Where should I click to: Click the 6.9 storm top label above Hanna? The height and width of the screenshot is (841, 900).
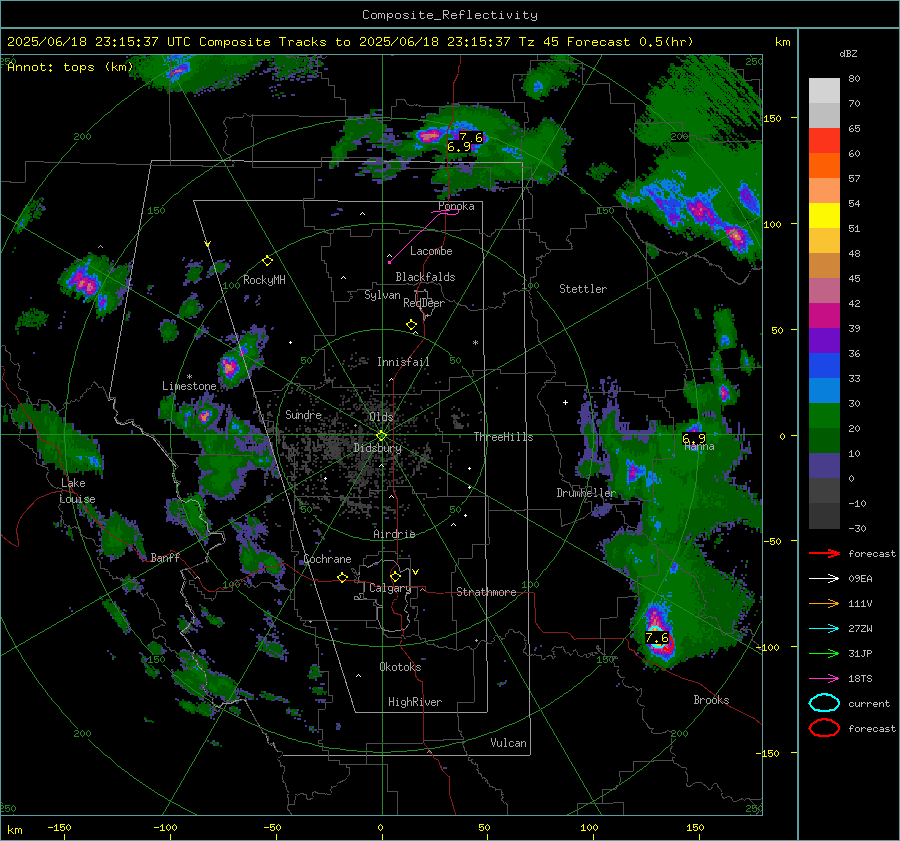[694, 439]
